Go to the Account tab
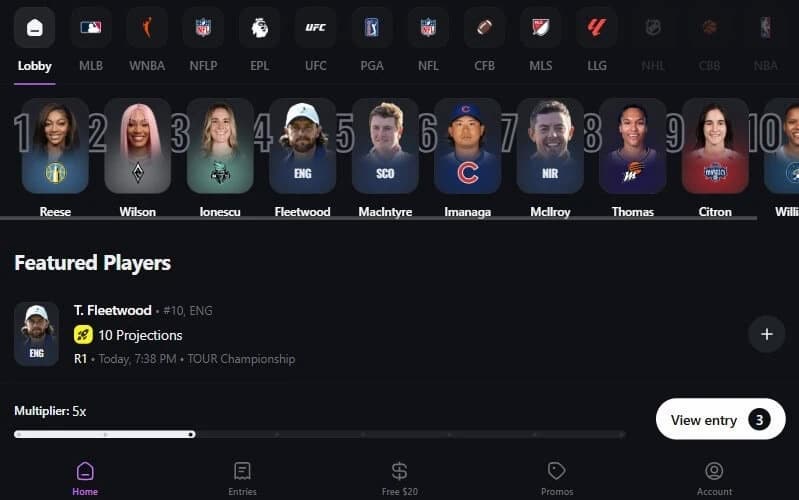This screenshot has width=799, height=500. (x=714, y=478)
